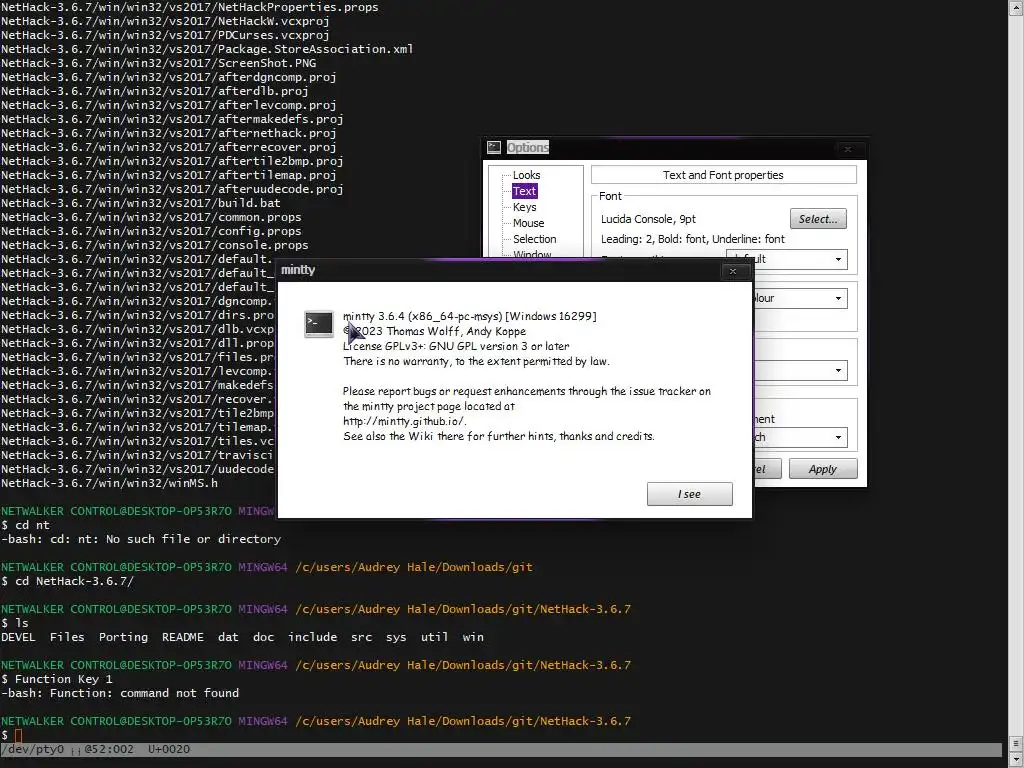Click 'Porting' in the ls output

coord(123,637)
